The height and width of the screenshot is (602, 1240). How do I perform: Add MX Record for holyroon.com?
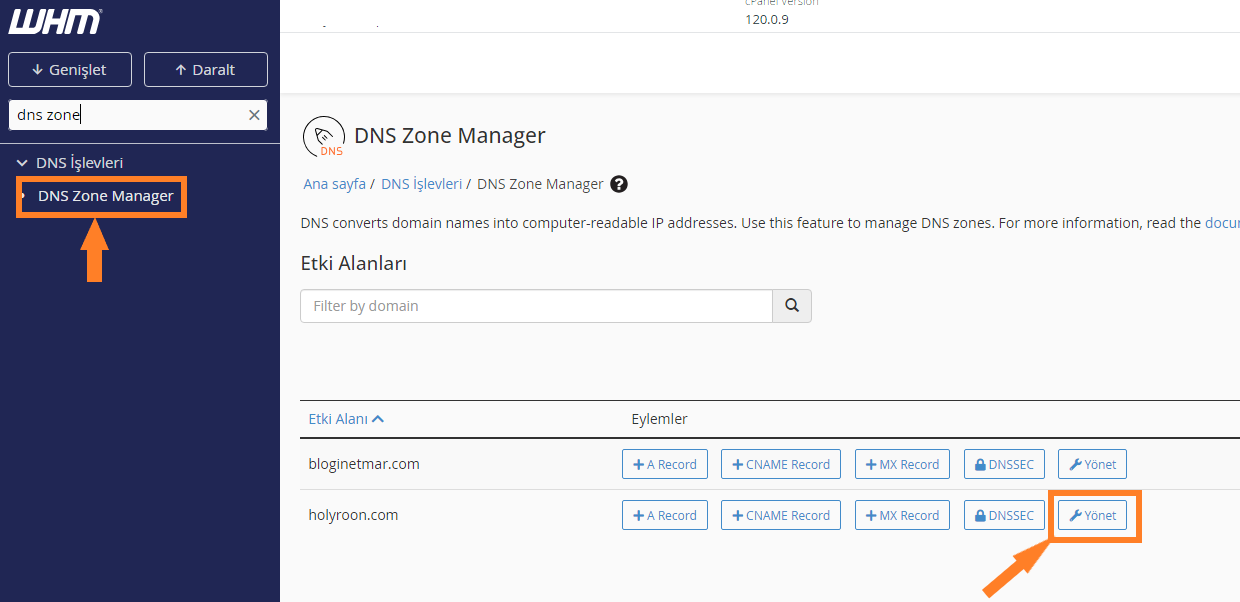(902, 515)
